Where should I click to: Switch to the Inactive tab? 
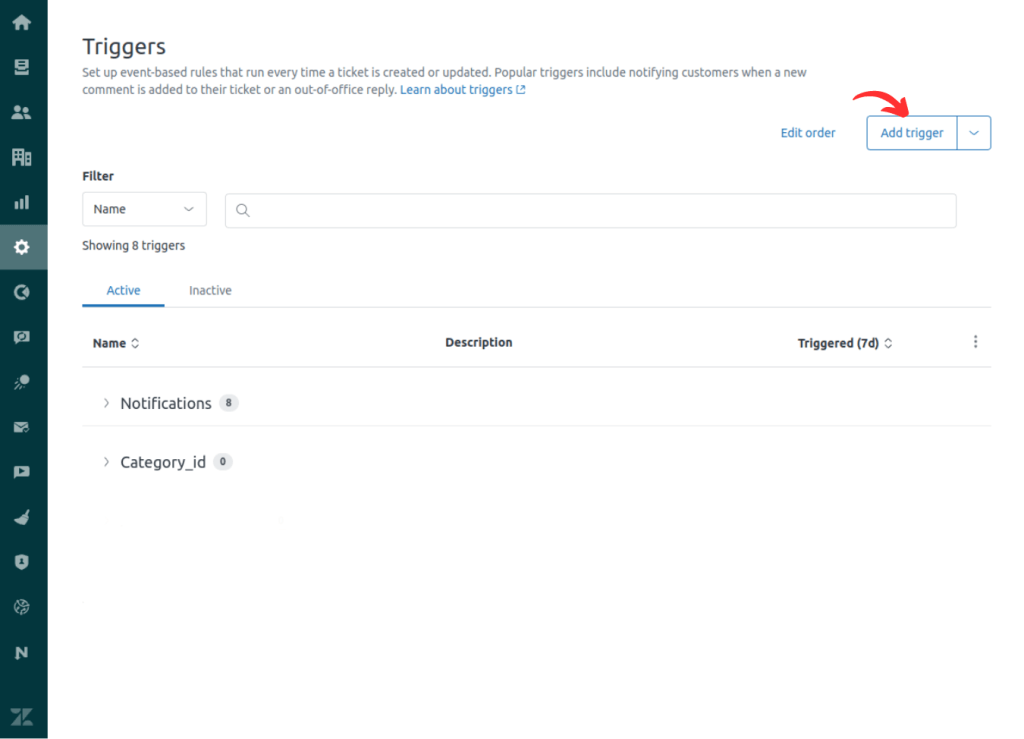(210, 291)
